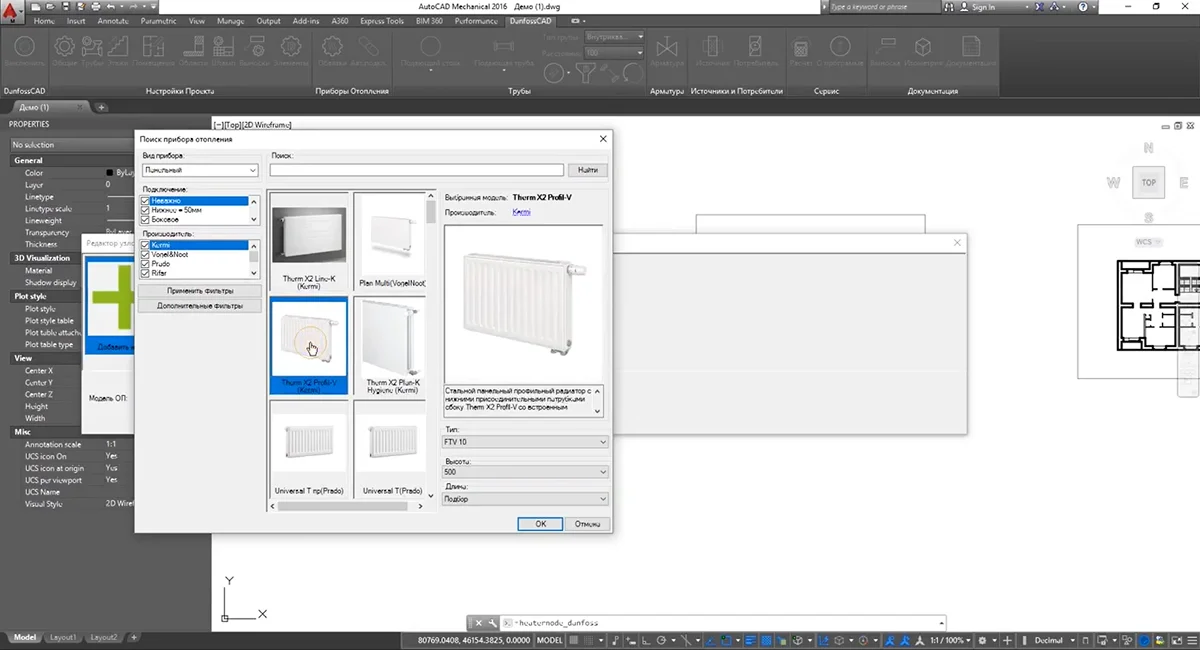Open the Вид прибора dropdown
The image size is (1200, 650).
coord(200,170)
